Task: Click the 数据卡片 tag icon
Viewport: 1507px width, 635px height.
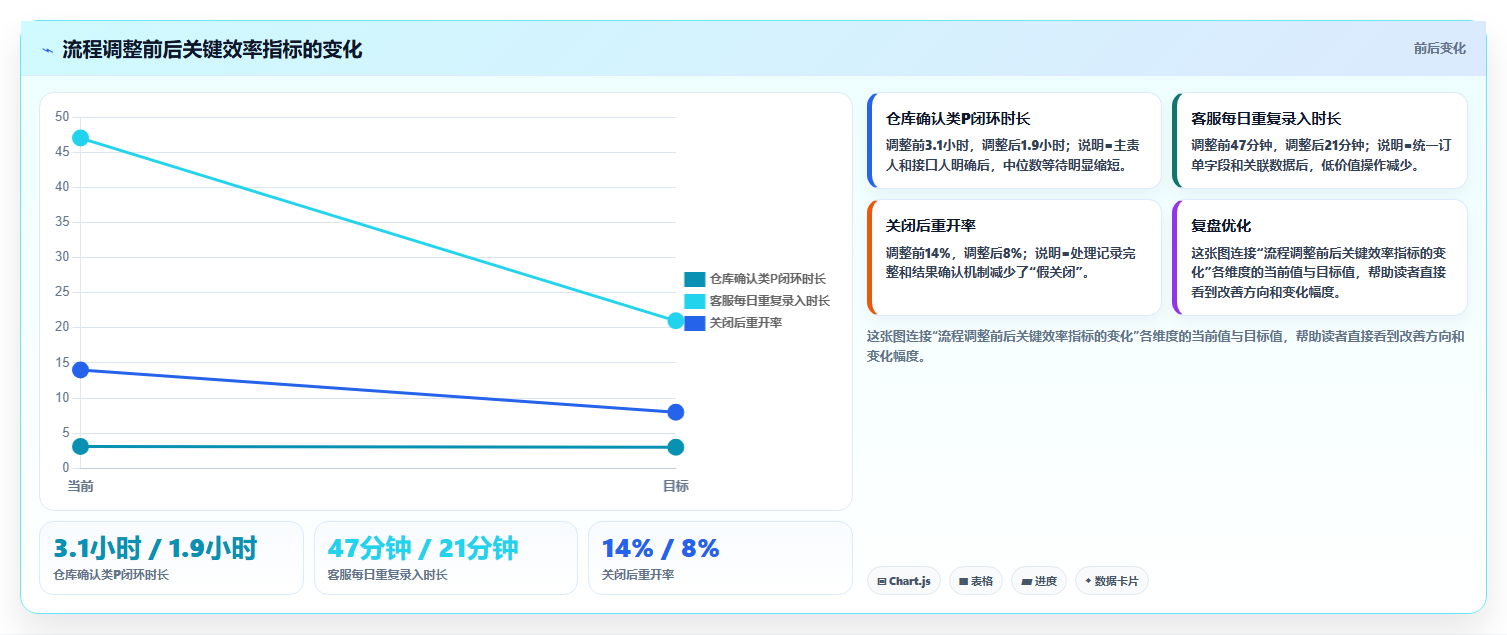Action: click(1088, 581)
